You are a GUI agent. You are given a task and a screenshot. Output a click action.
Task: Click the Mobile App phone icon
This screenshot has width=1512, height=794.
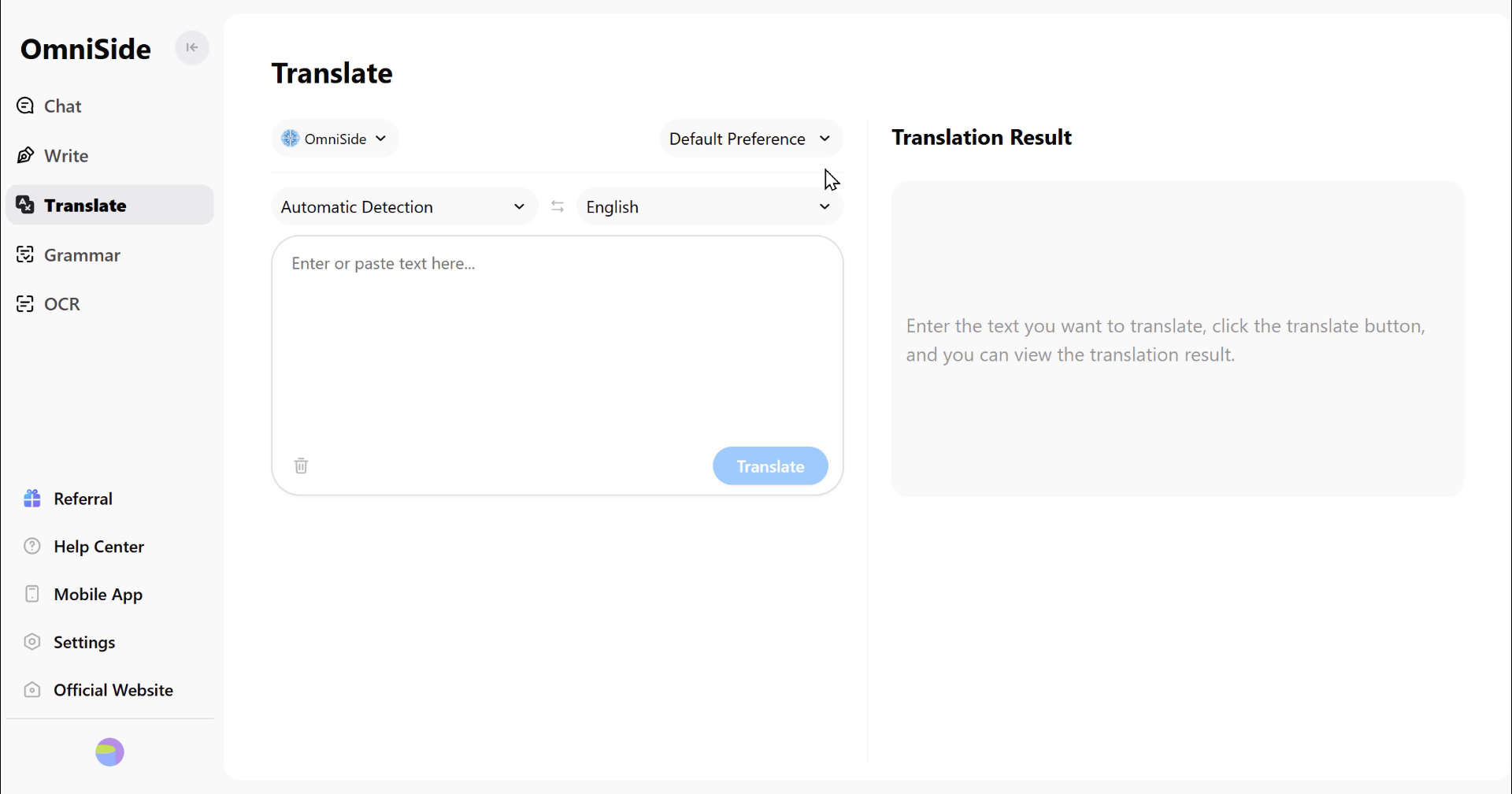(32, 595)
